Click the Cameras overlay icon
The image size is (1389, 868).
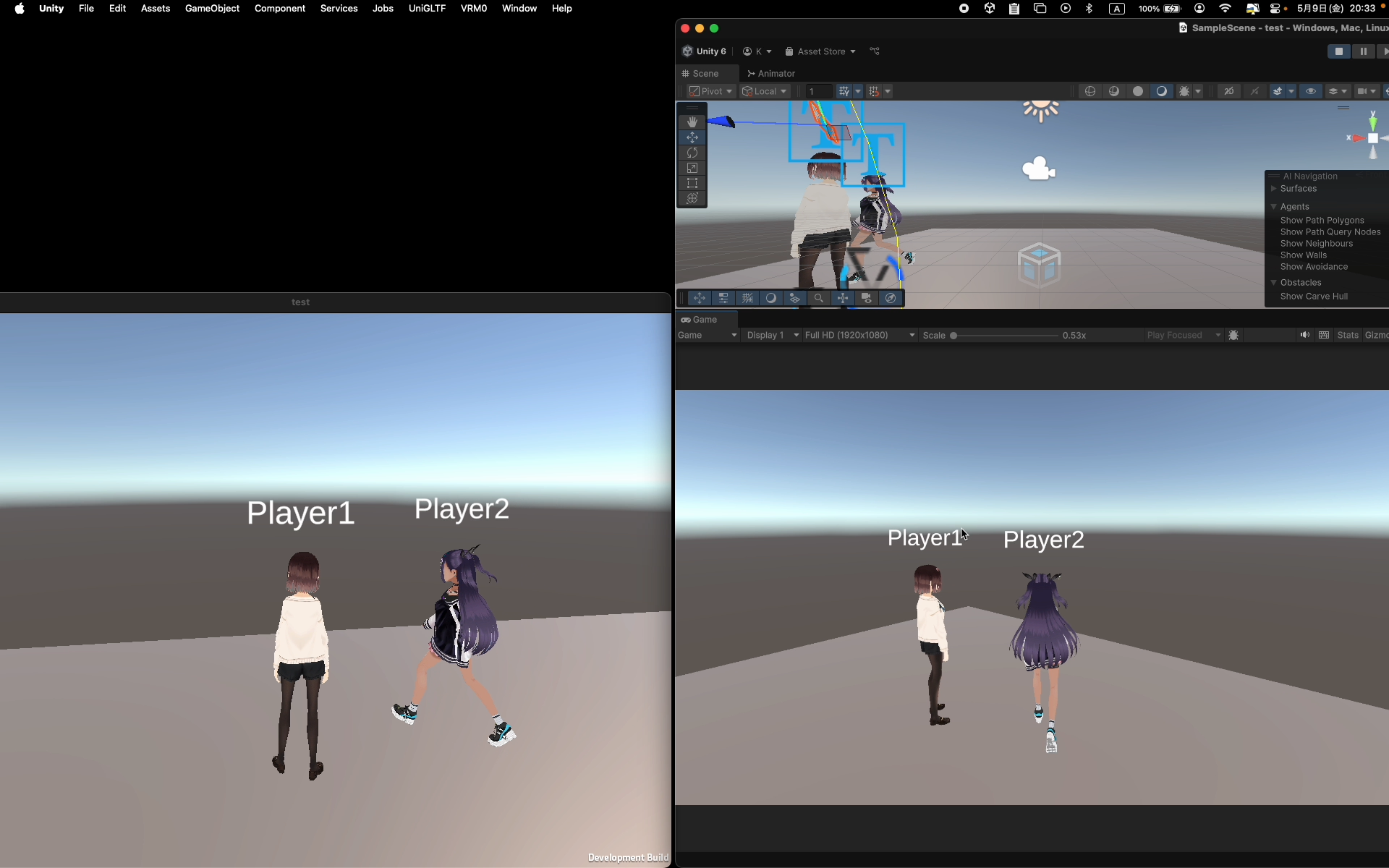tap(867, 298)
